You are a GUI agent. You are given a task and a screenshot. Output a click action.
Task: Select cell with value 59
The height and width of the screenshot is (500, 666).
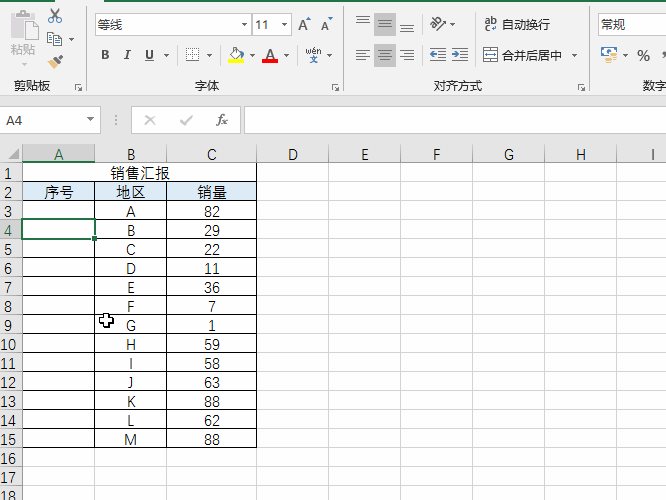(x=212, y=344)
